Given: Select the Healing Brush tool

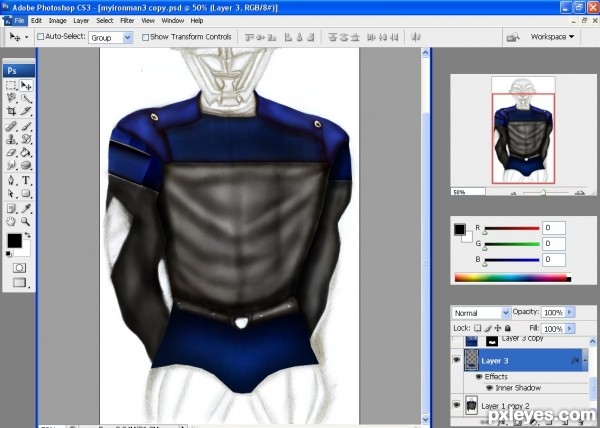Looking at the screenshot, I should click(11, 127).
